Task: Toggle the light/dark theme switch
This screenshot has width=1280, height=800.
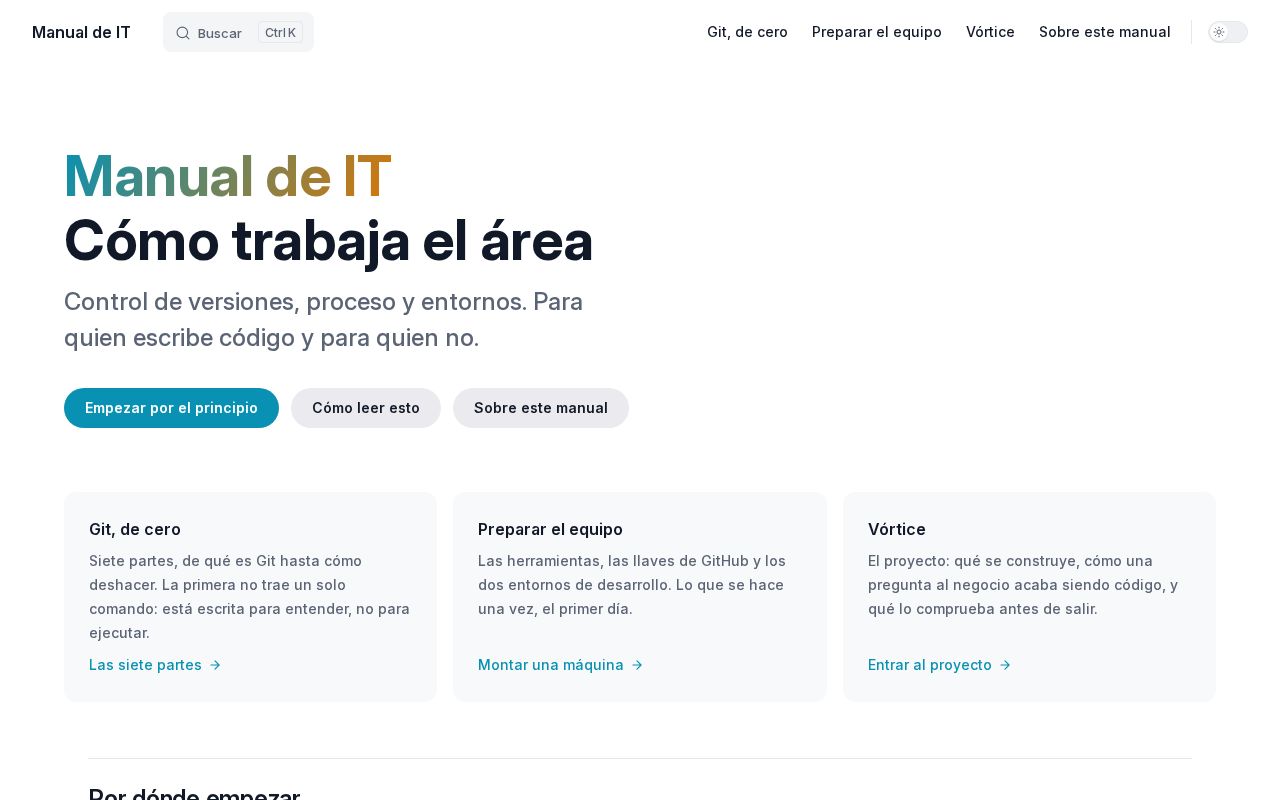Action: coord(1228,32)
